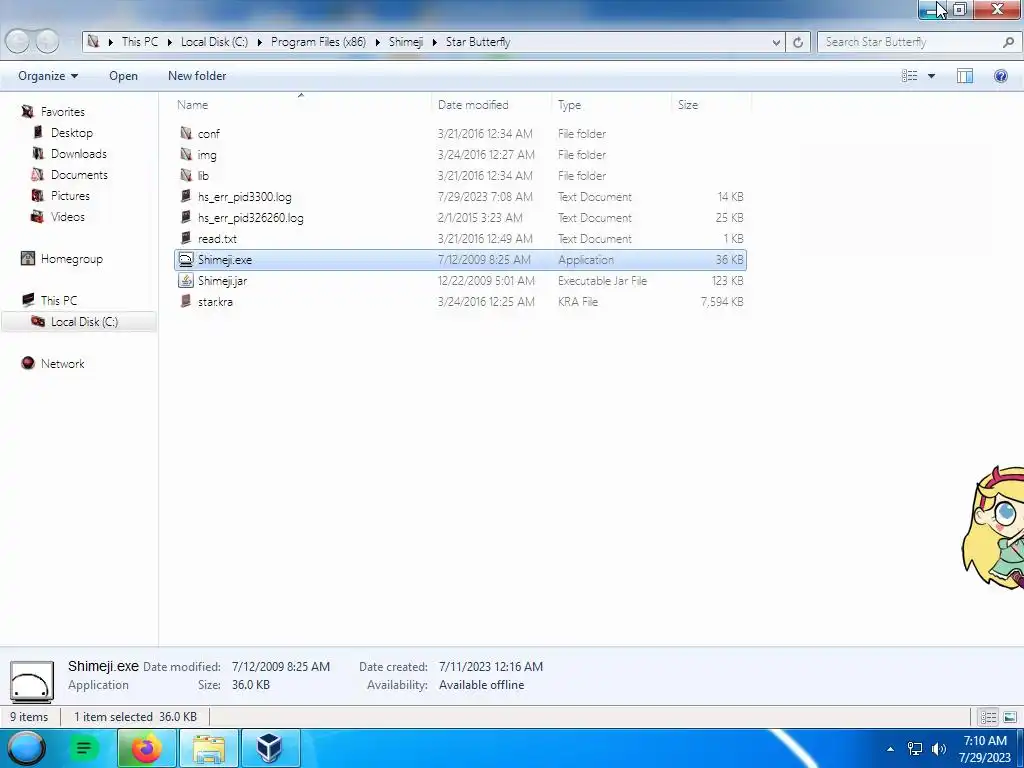
Task: Click the Windows Start button
Action: 26,748
